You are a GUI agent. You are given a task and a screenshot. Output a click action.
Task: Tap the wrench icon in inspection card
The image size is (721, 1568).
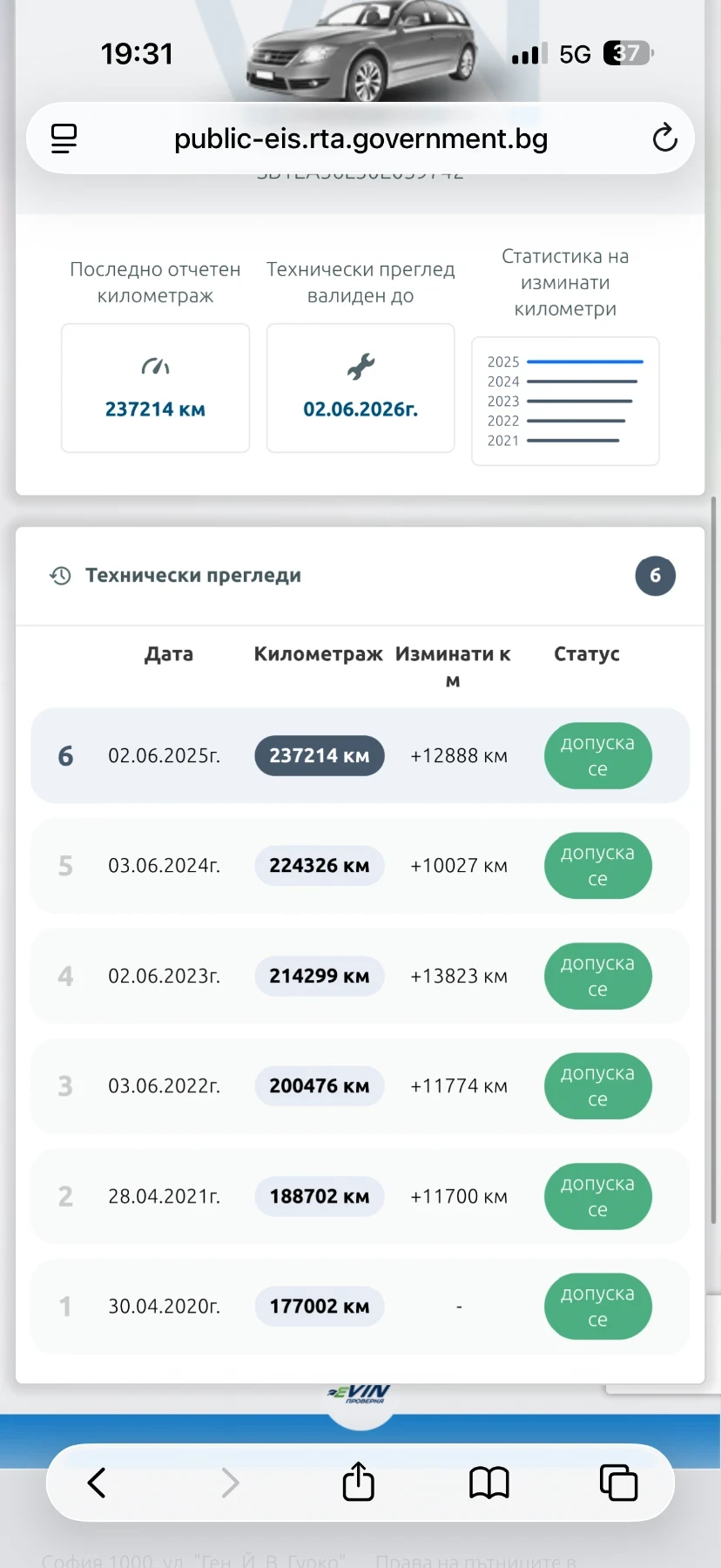tap(360, 367)
